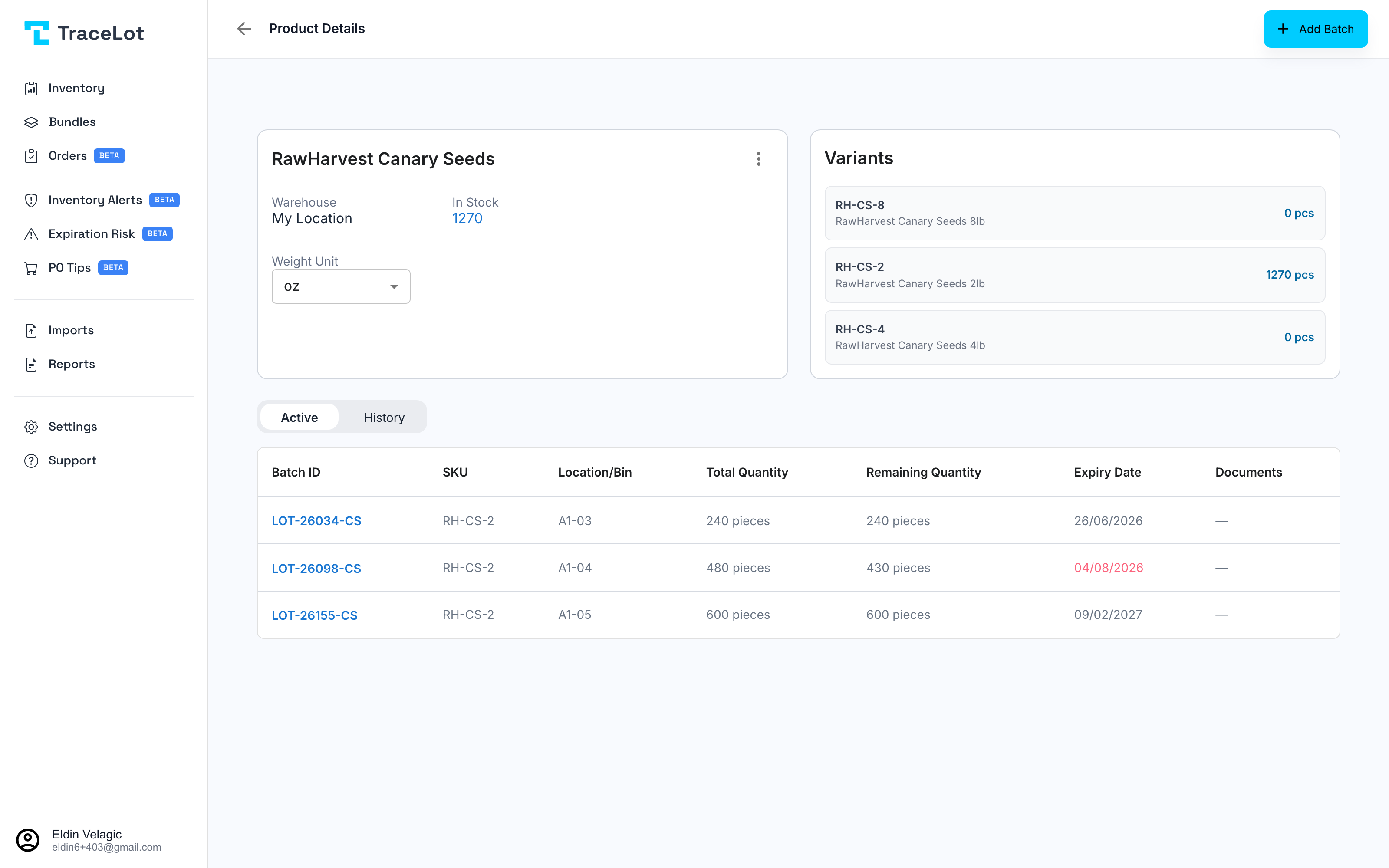Go to Bundles via layers icon
This screenshot has width=1389, height=868.
coord(31,122)
